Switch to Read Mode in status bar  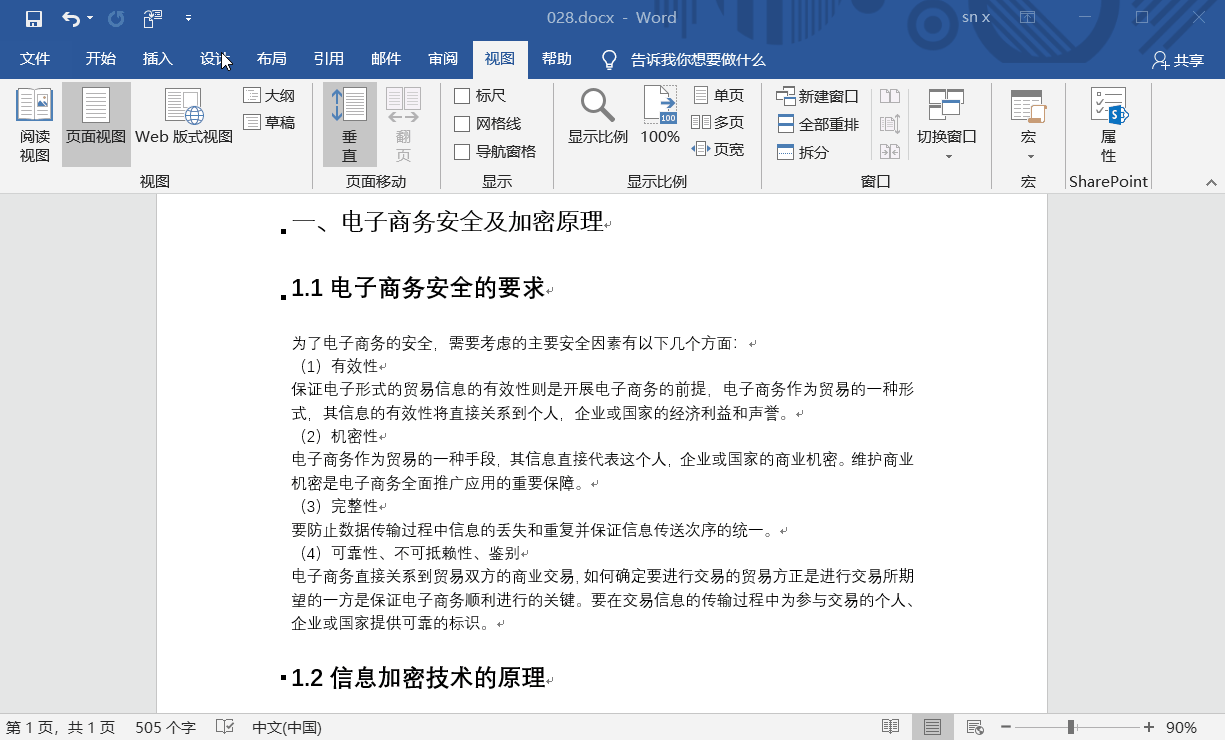[x=890, y=727]
